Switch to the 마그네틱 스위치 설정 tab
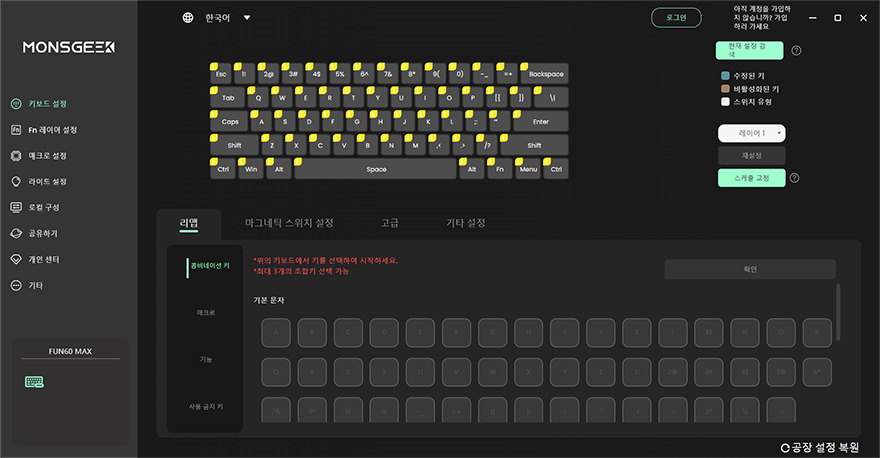Viewport: 880px width, 458px height. (x=289, y=223)
